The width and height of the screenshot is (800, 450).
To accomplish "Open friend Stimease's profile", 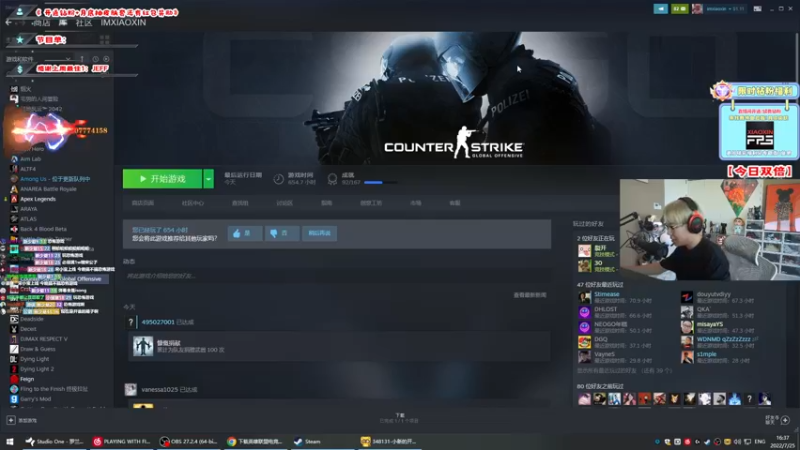I will pyautogui.click(x=607, y=294).
